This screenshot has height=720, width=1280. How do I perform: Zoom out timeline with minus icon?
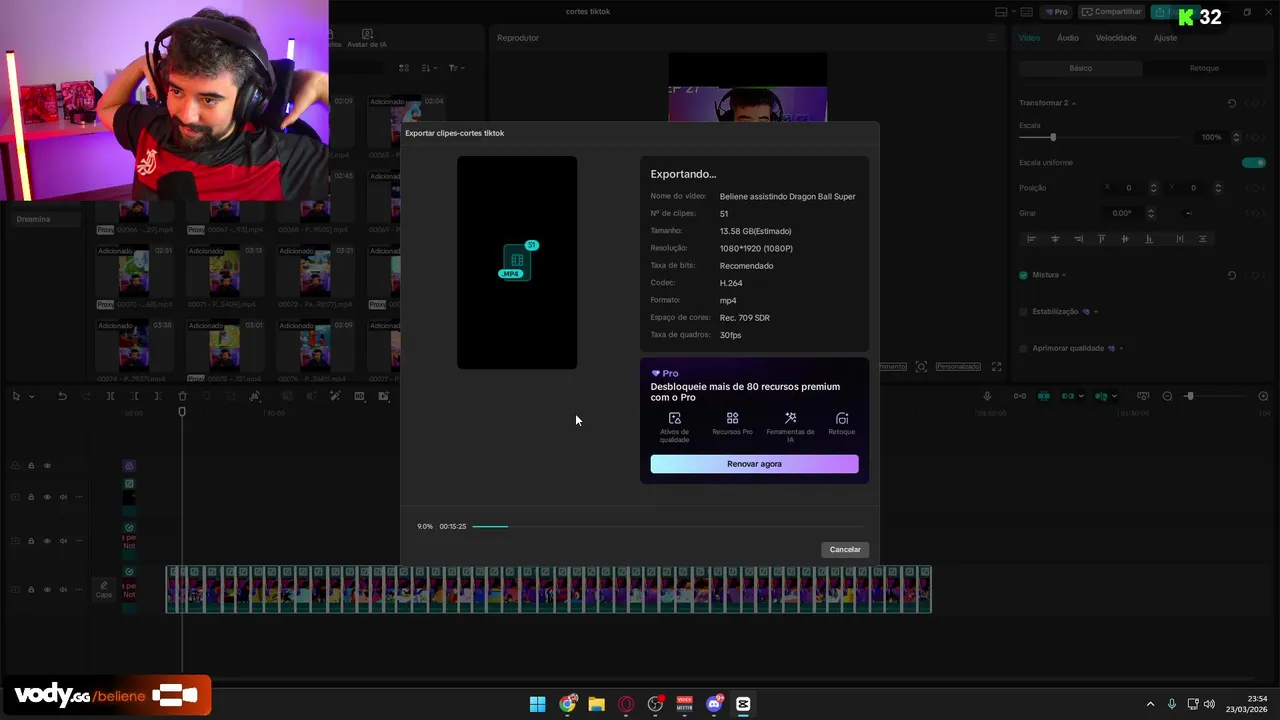[x=1167, y=397]
